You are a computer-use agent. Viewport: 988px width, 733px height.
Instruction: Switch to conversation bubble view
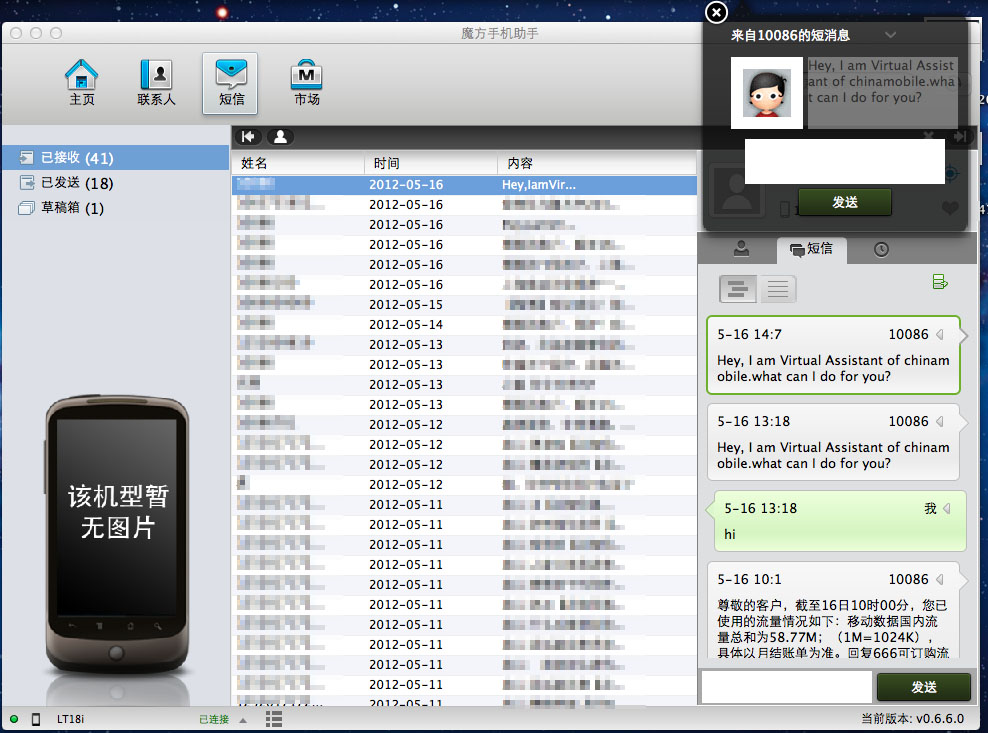738,289
